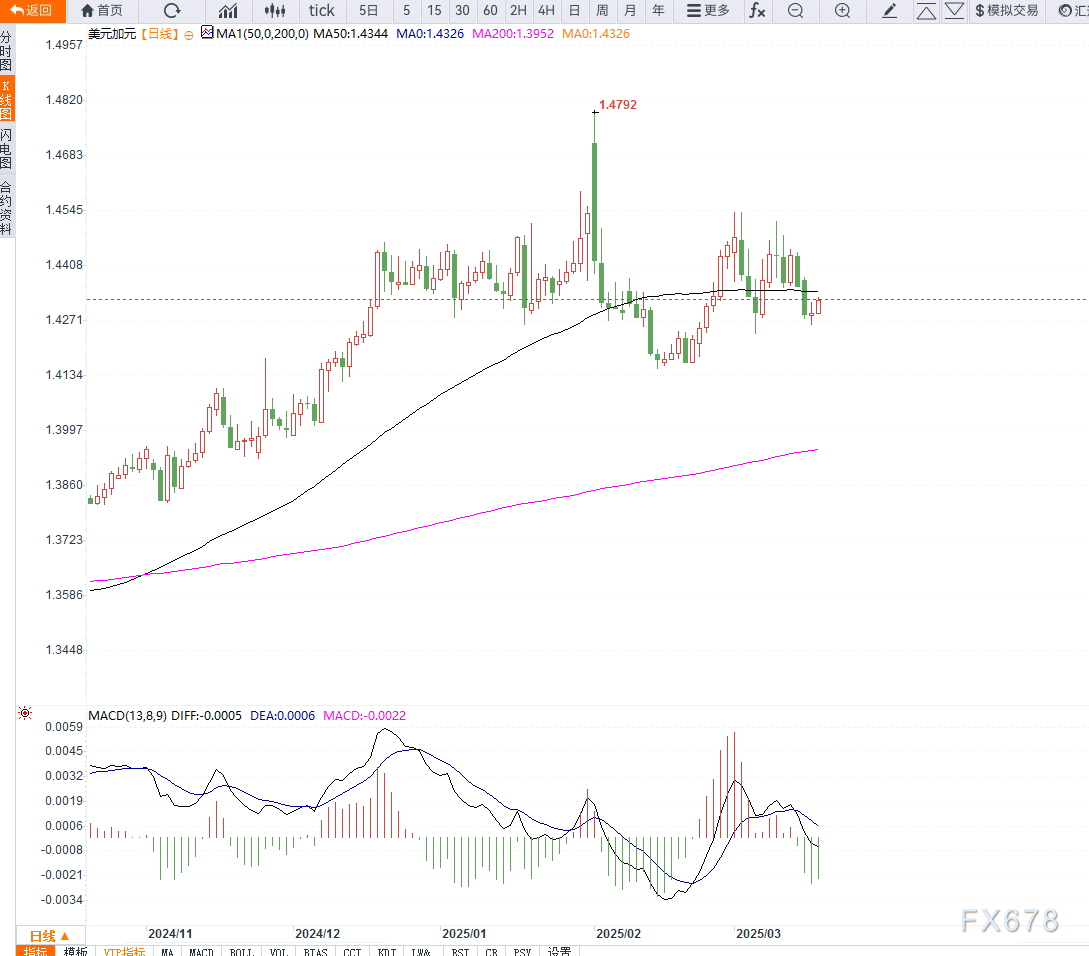Click the 2025/02 date label on timeline
The image size is (1089, 956).
[618, 934]
